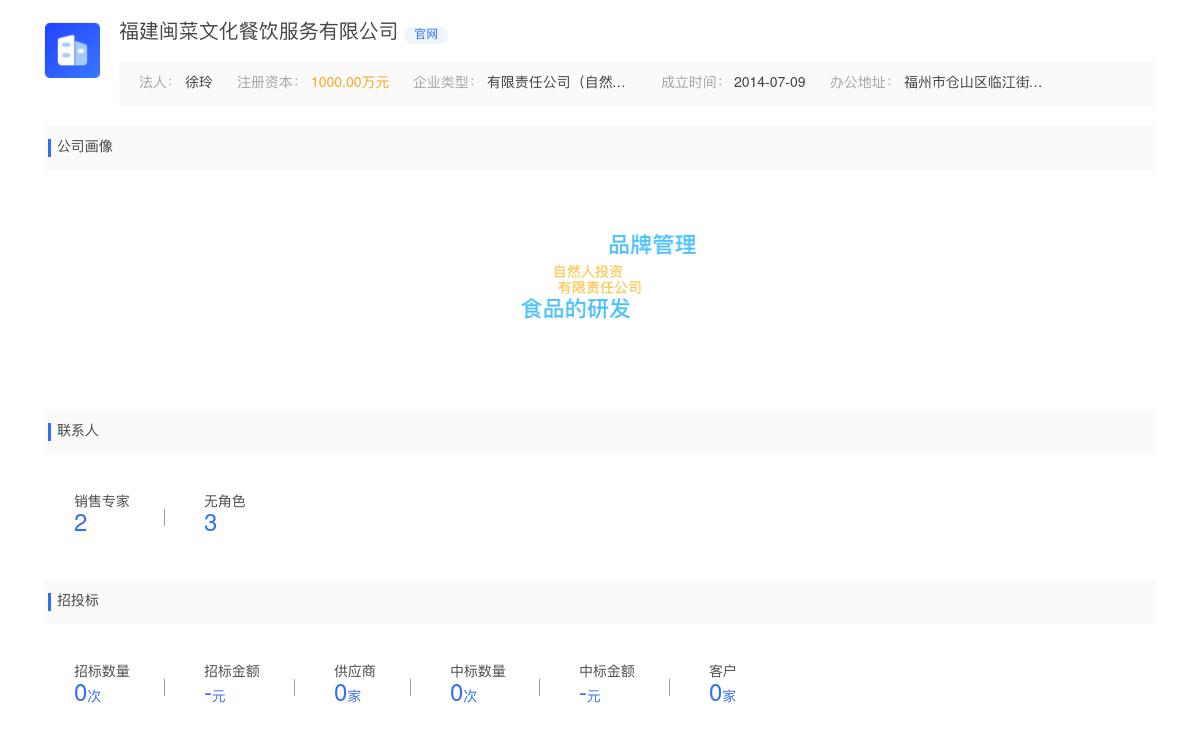Click the 招标金额 label
Screen dimensions: 1200x752
(x=232, y=672)
